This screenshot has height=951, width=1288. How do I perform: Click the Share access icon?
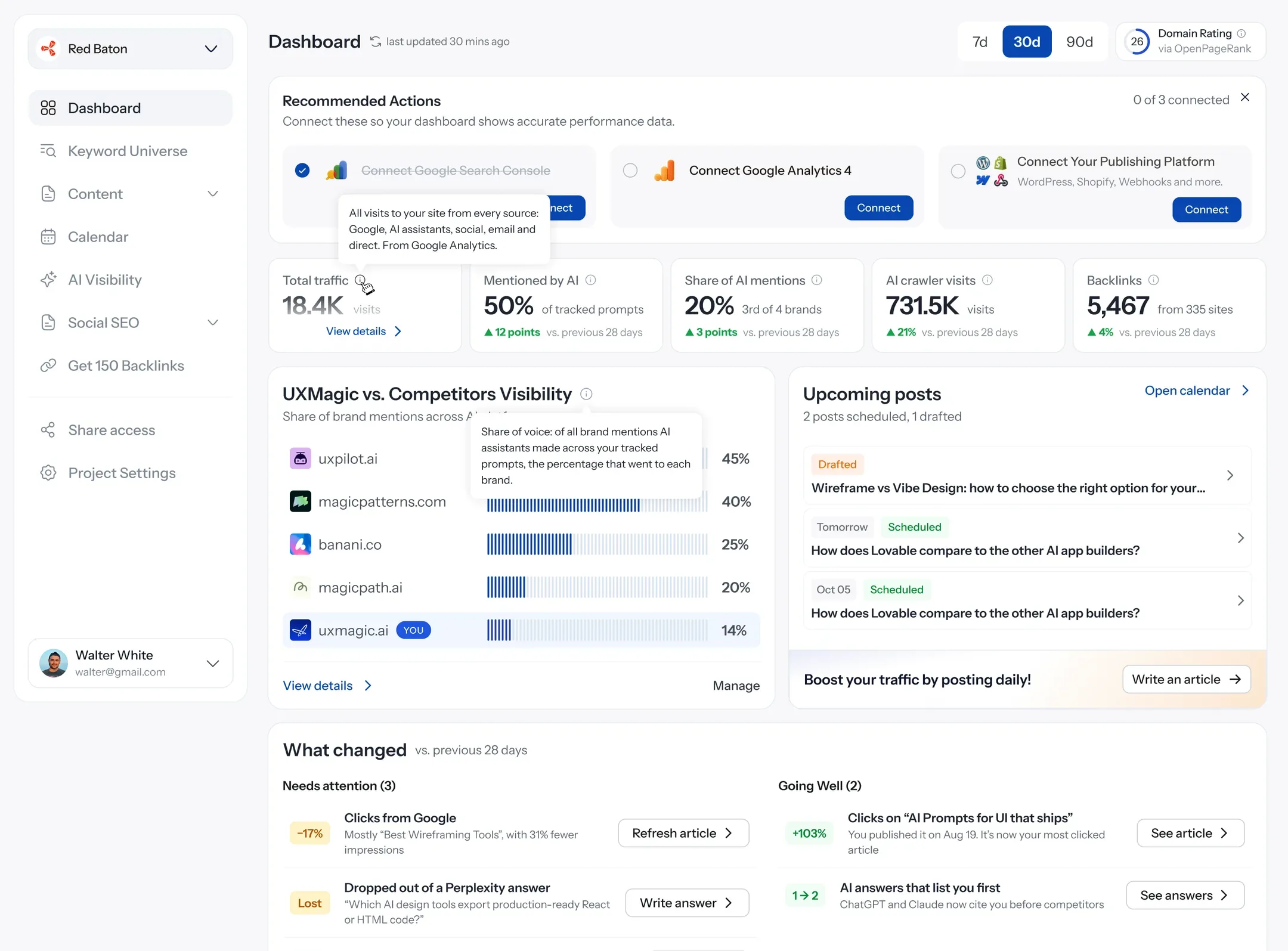pos(48,430)
